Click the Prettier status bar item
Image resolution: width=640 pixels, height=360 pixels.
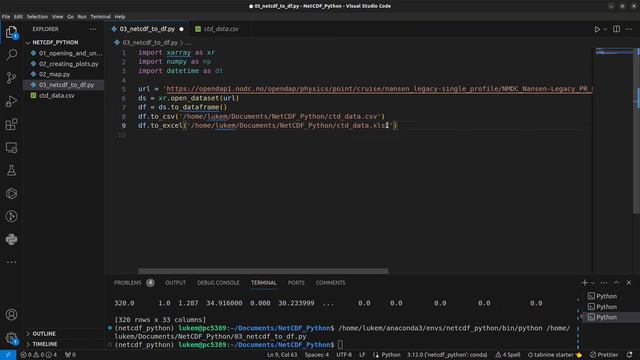tap(604, 355)
